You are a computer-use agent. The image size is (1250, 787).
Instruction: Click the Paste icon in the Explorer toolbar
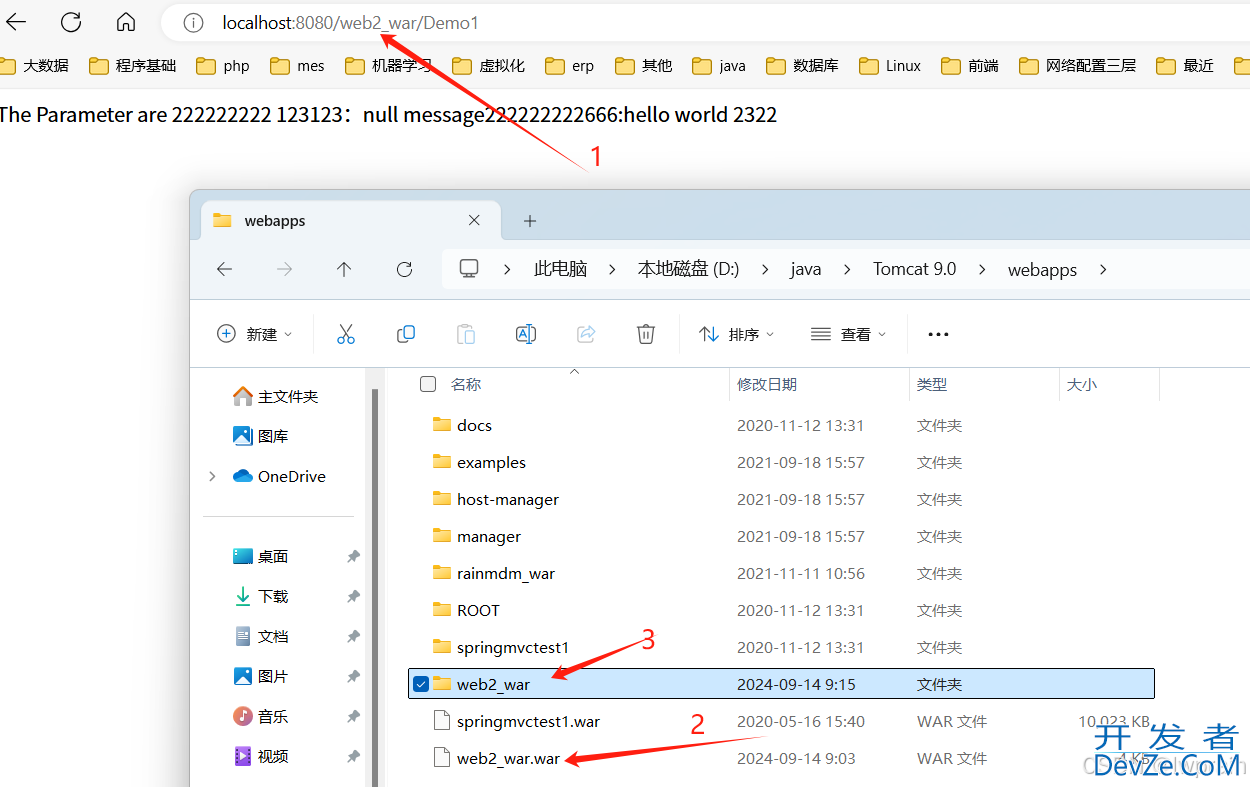(x=466, y=334)
